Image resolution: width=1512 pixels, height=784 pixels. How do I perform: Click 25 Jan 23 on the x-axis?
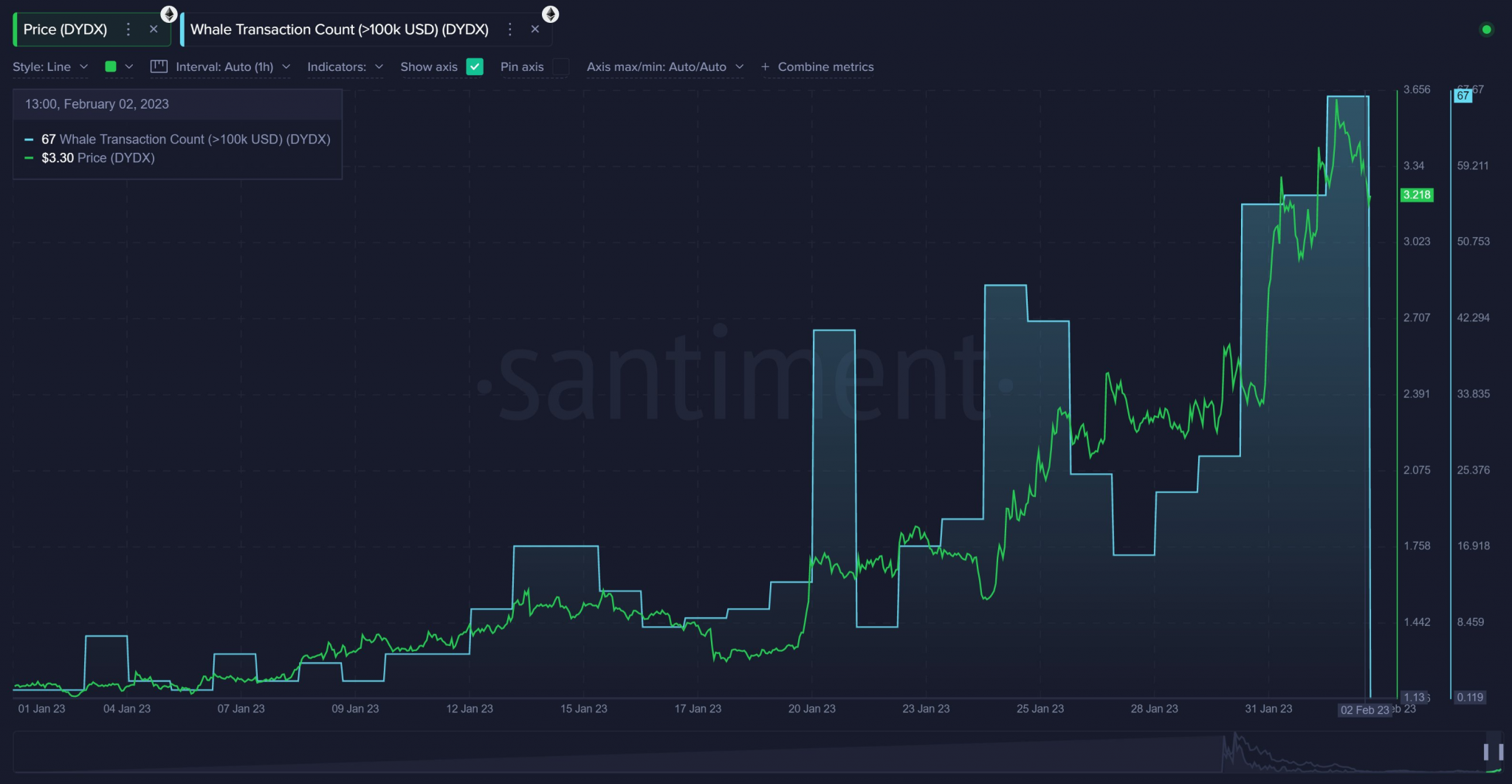pos(1039,709)
